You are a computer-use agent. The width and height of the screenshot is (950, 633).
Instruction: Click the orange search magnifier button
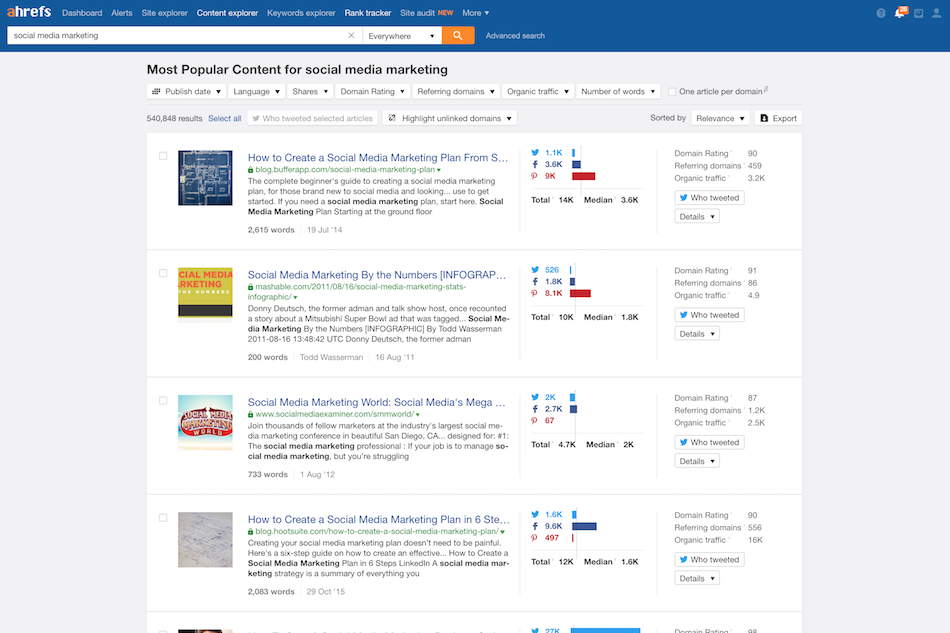[458, 35]
